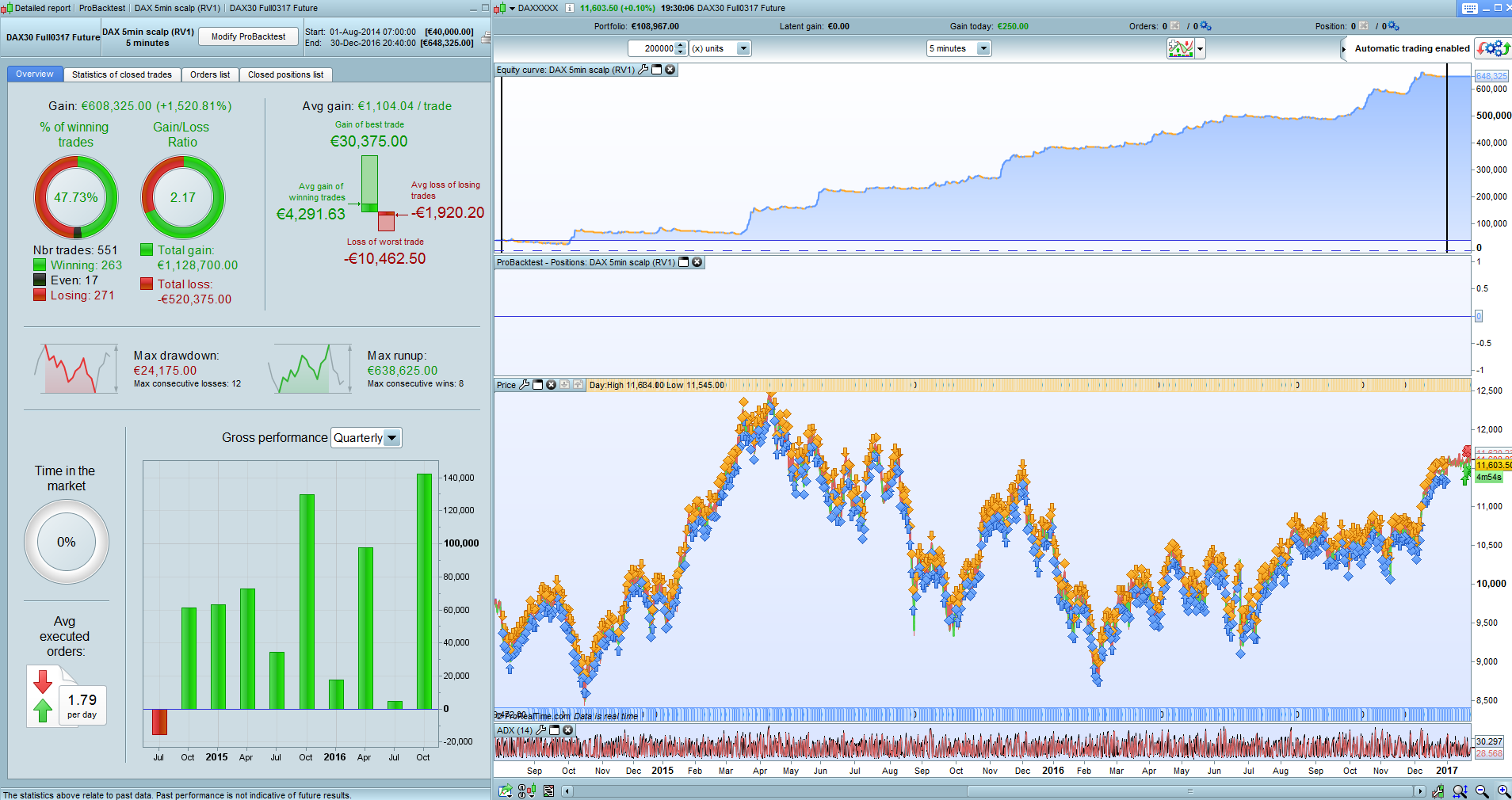Open the (x) units dropdown

[x=720, y=48]
